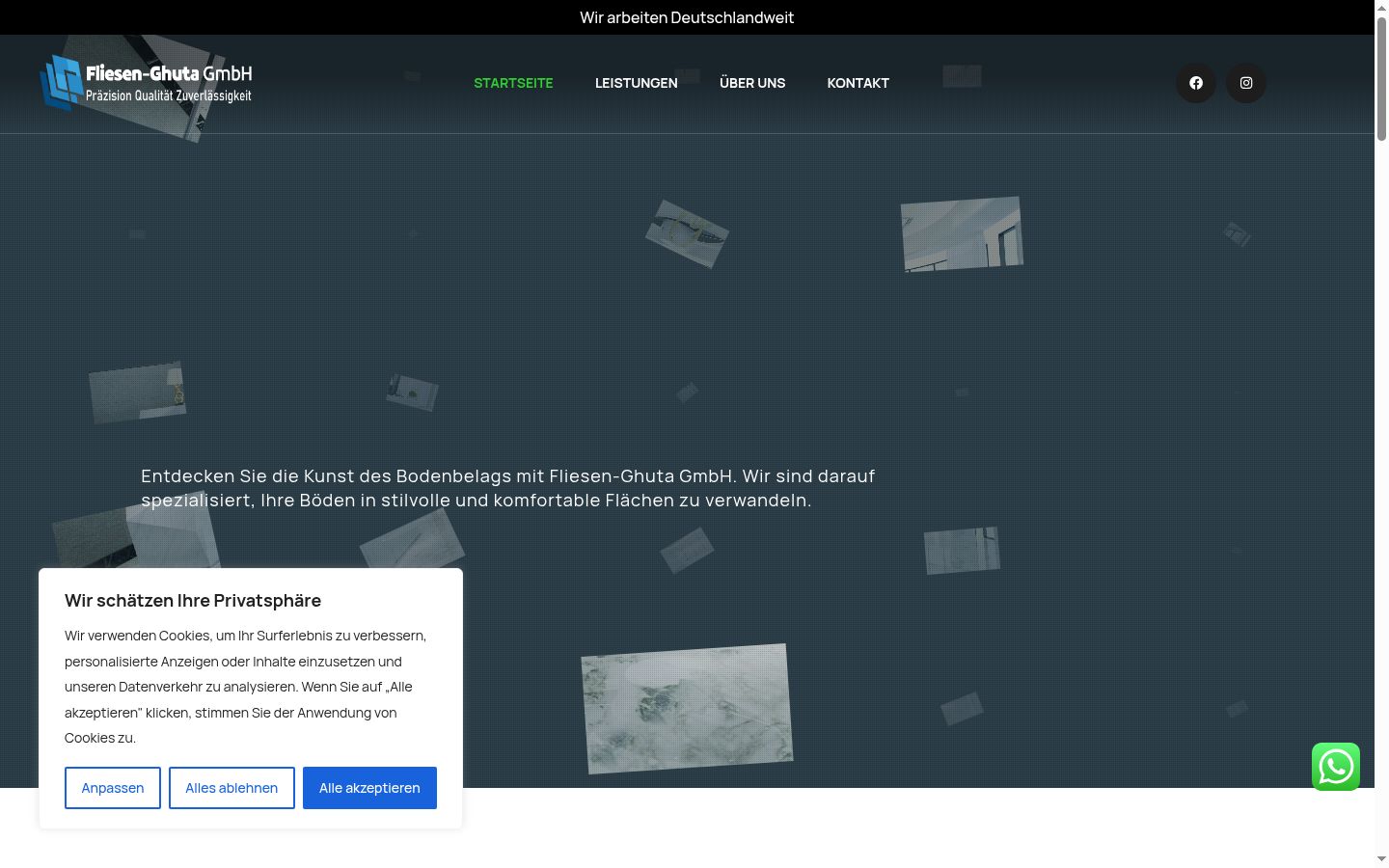Open the Instagram profile icon

pyautogui.click(x=1246, y=83)
